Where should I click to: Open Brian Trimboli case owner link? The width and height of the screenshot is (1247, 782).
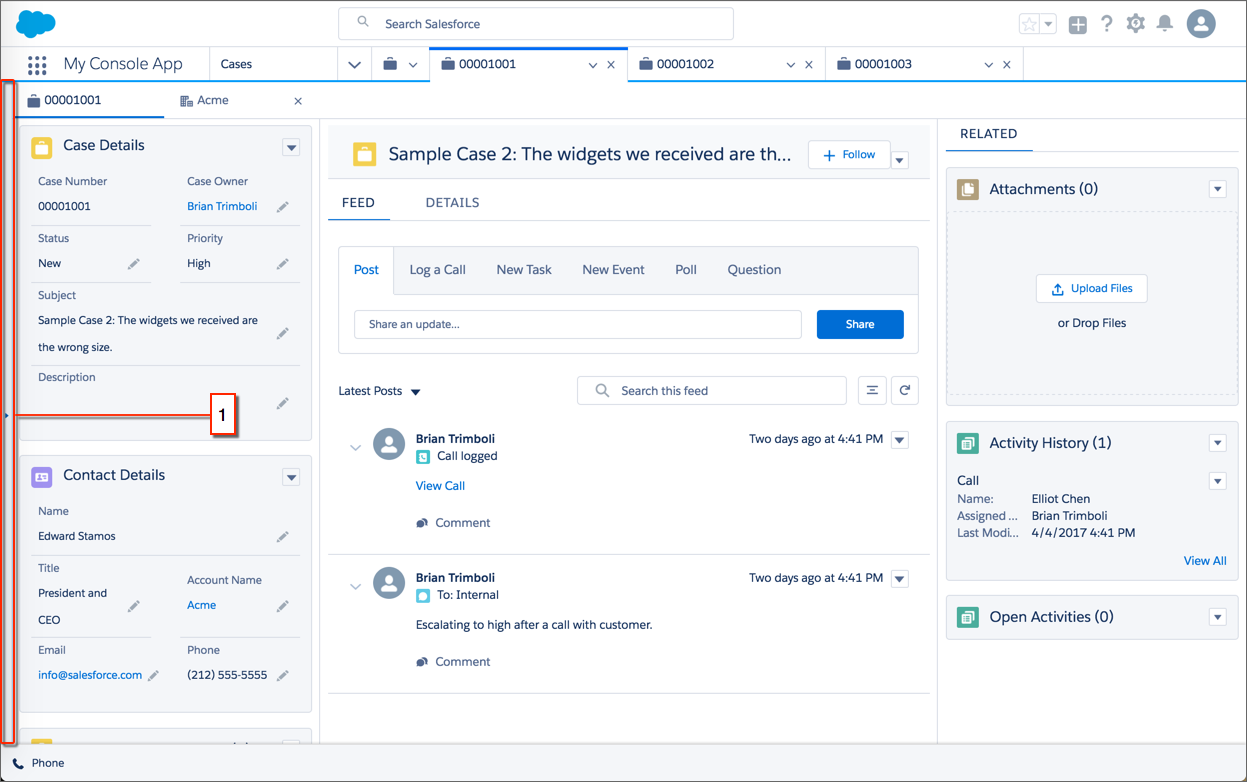point(222,206)
